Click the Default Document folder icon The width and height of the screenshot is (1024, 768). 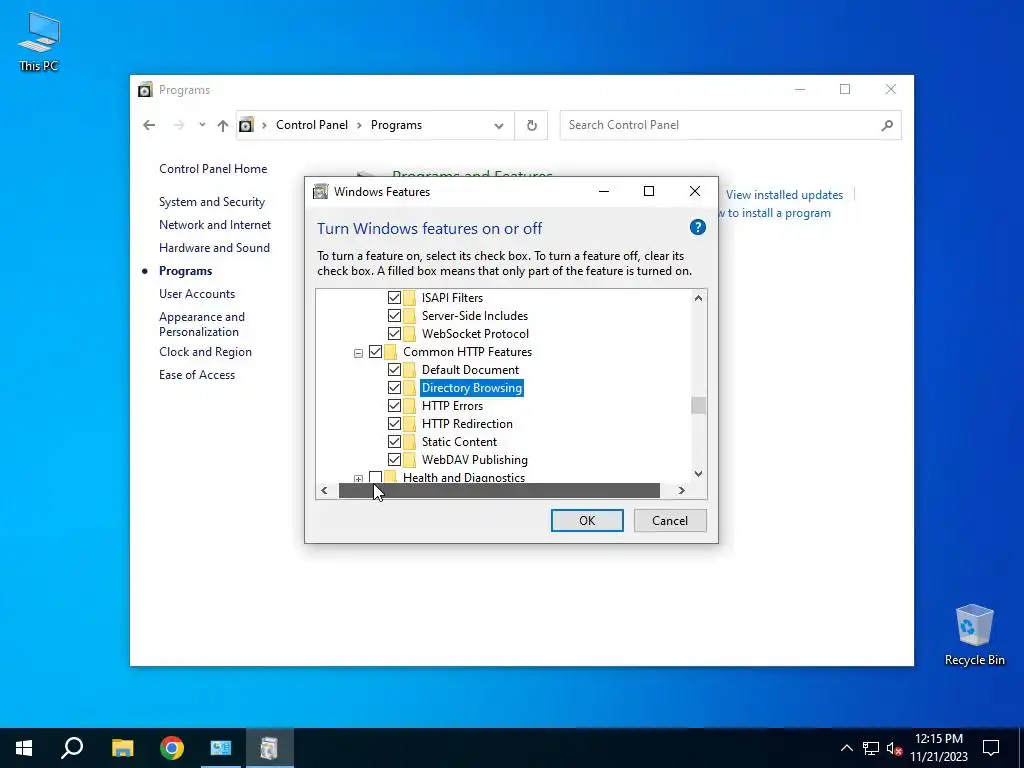(x=409, y=370)
